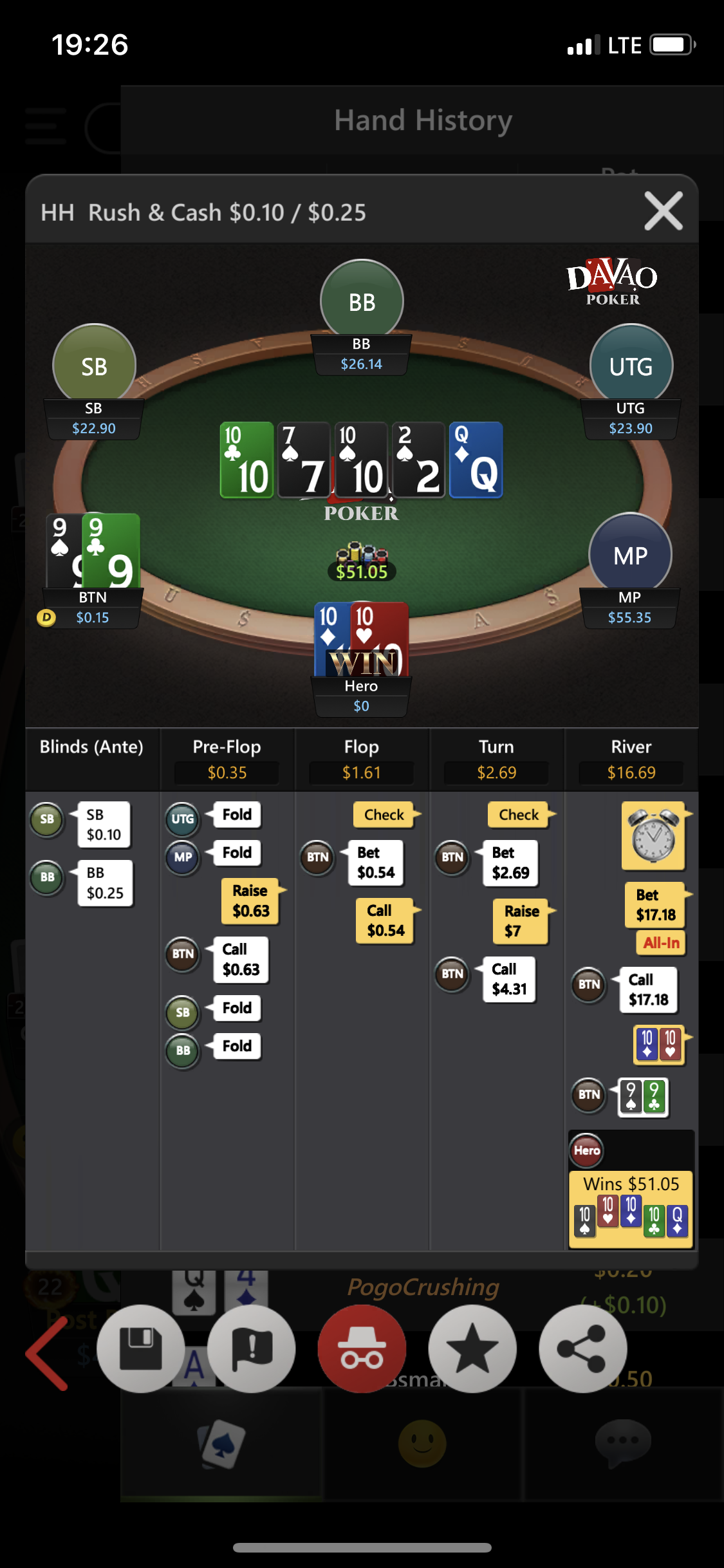Tap the All-In label in River
The width and height of the screenshot is (724, 1568).
pos(661,943)
